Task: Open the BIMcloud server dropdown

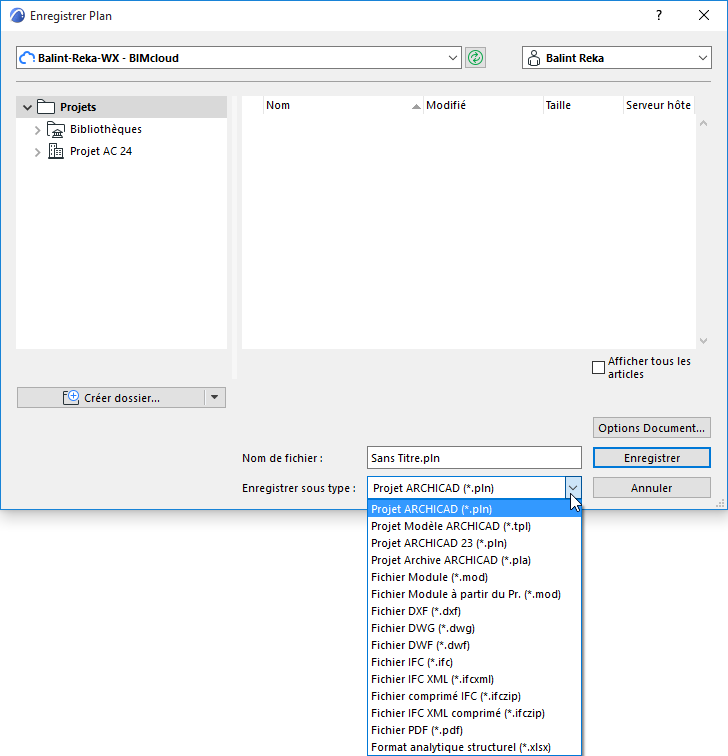Action: click(453, 58)
